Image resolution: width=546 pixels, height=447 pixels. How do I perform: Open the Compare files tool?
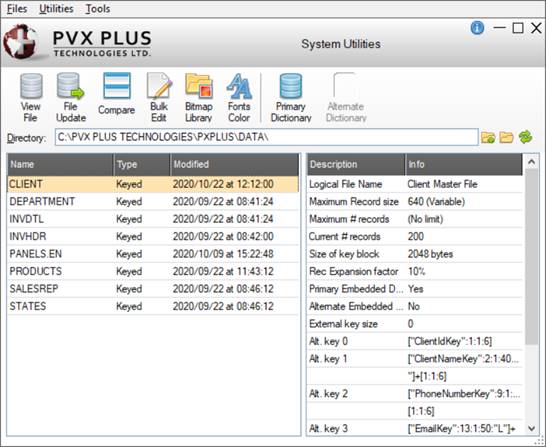tap(116, 94)
